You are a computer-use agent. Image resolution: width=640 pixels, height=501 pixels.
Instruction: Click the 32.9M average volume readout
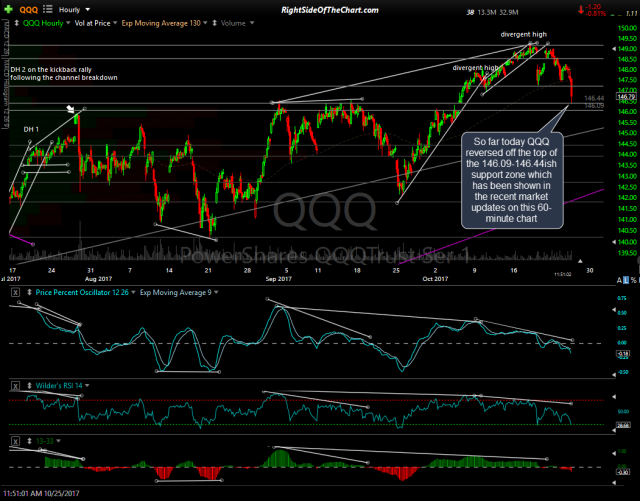click(509, 12)
